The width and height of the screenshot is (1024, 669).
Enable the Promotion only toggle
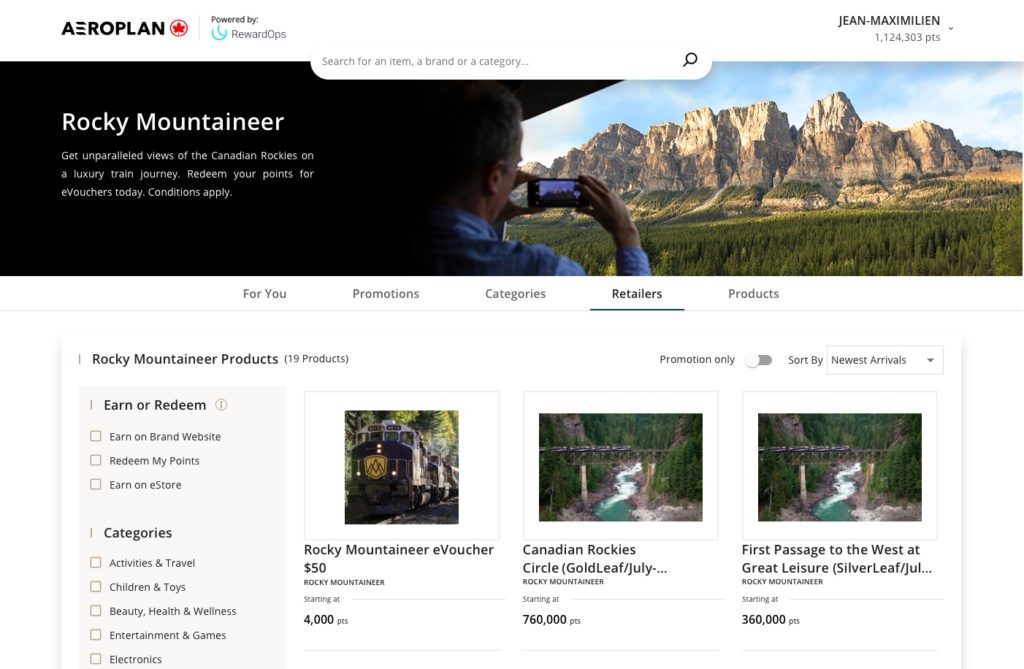(758, 358)
